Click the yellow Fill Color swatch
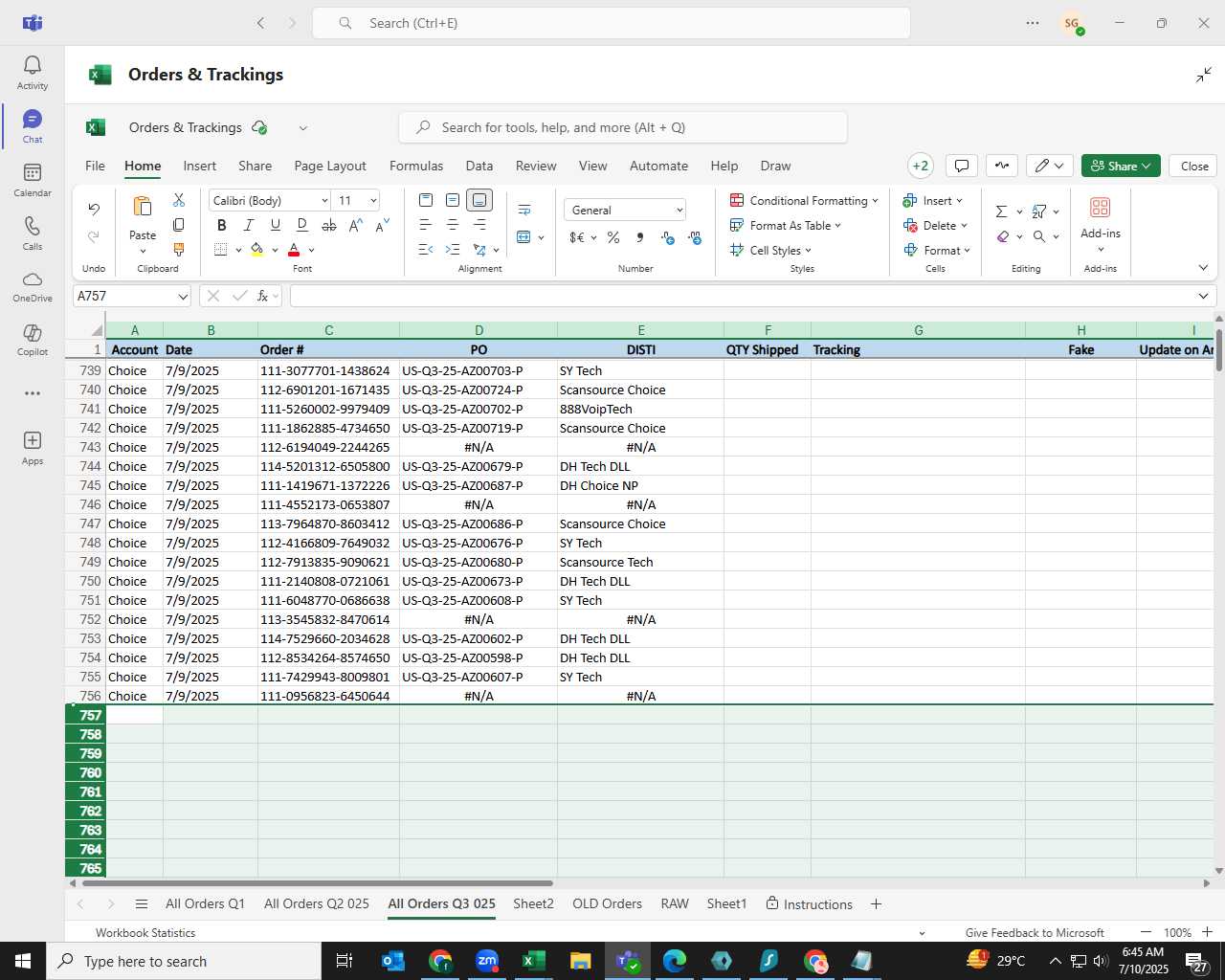This screenshot has width=1225, height=980. (x=257, y=250)
